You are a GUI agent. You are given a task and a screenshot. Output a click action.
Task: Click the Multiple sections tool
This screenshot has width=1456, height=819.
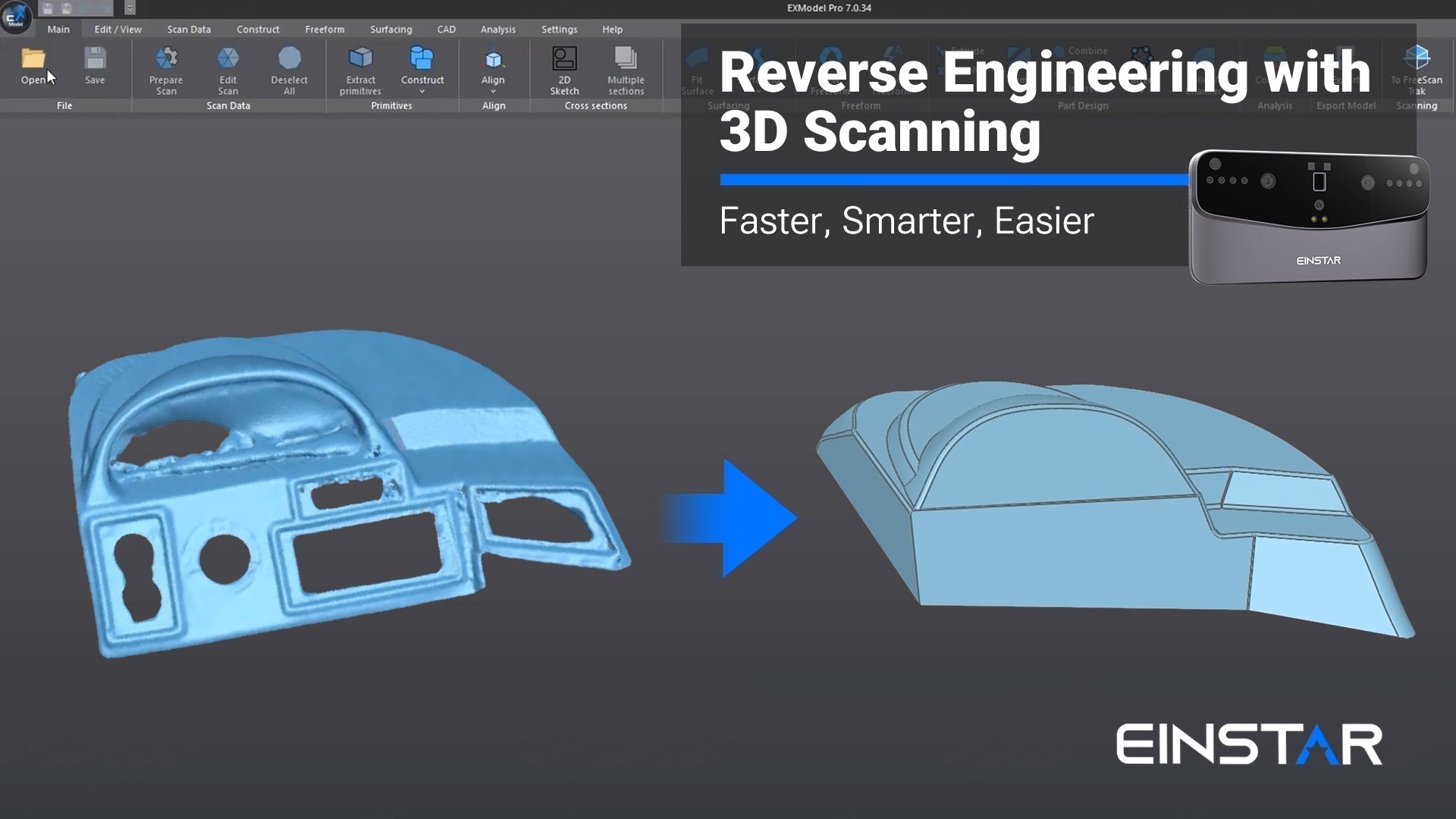(x=626, y=68)
